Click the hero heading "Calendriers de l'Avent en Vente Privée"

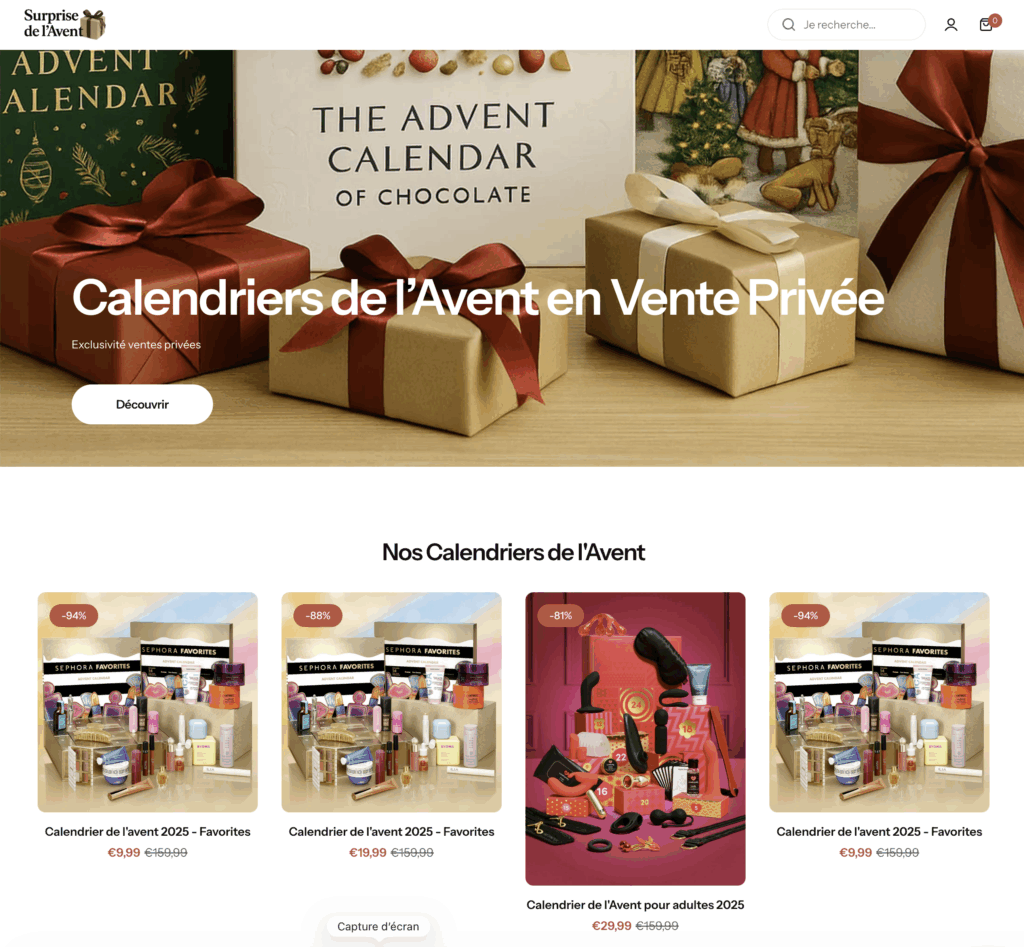(x=477, y=298)
